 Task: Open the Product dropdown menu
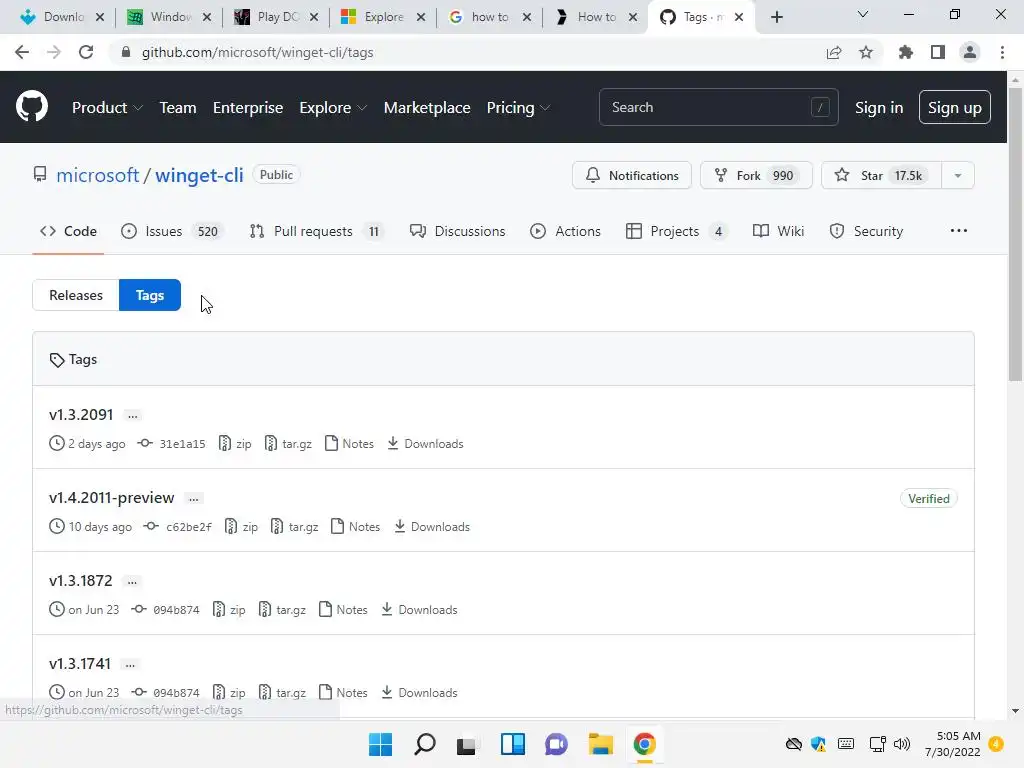[107, 107]
